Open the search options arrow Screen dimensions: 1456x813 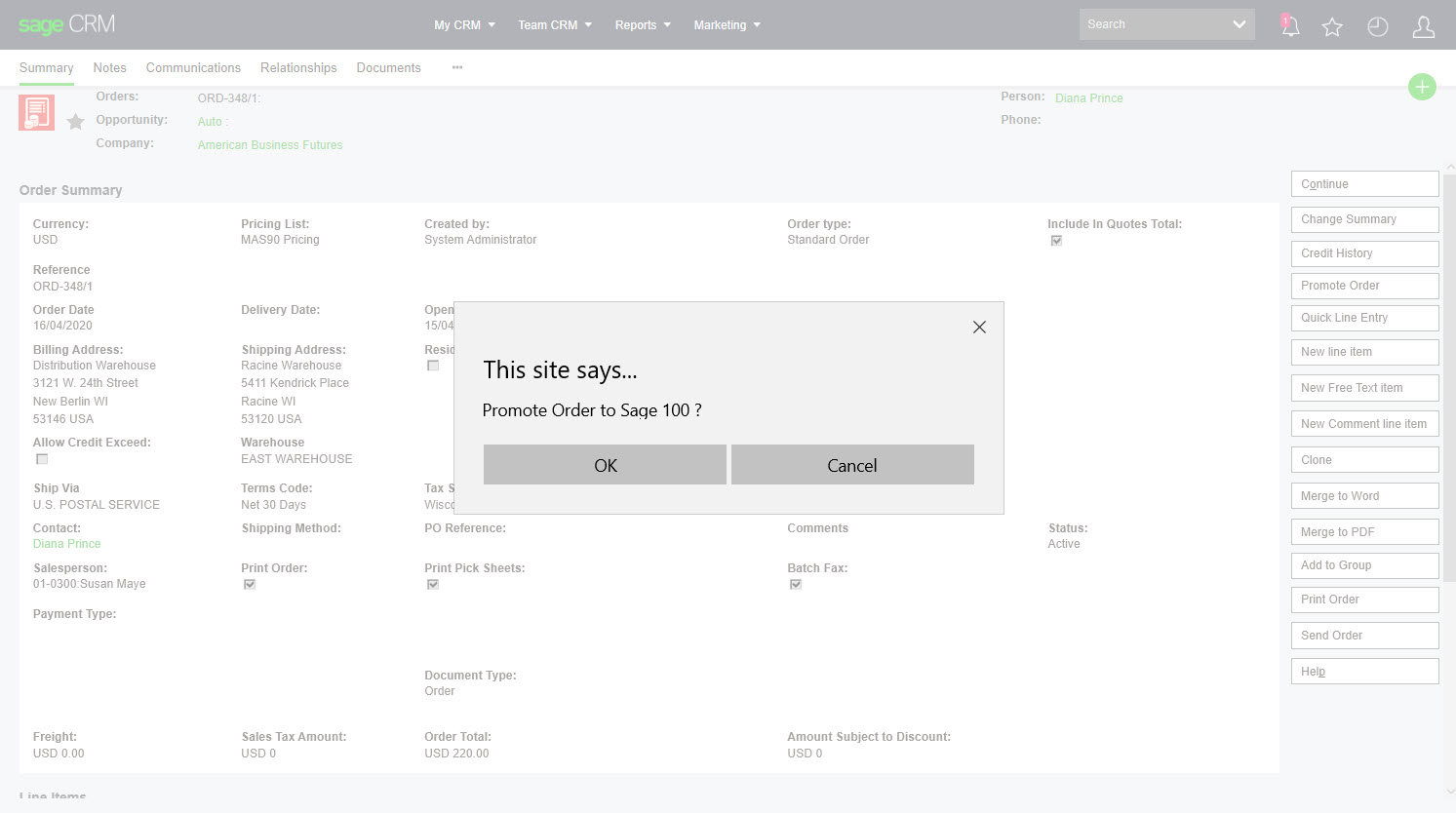point(1240,23)
